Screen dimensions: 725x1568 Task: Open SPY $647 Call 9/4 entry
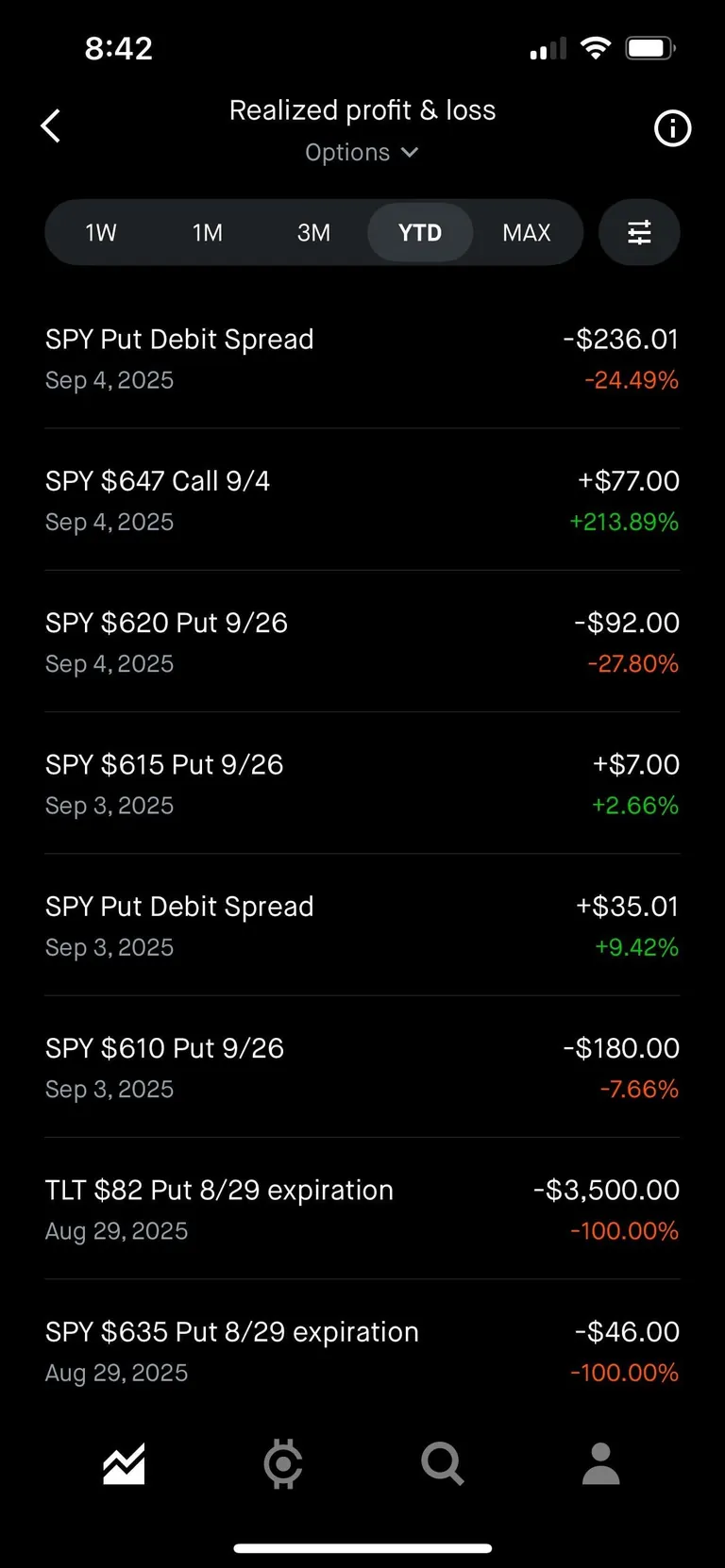point(362,500)
